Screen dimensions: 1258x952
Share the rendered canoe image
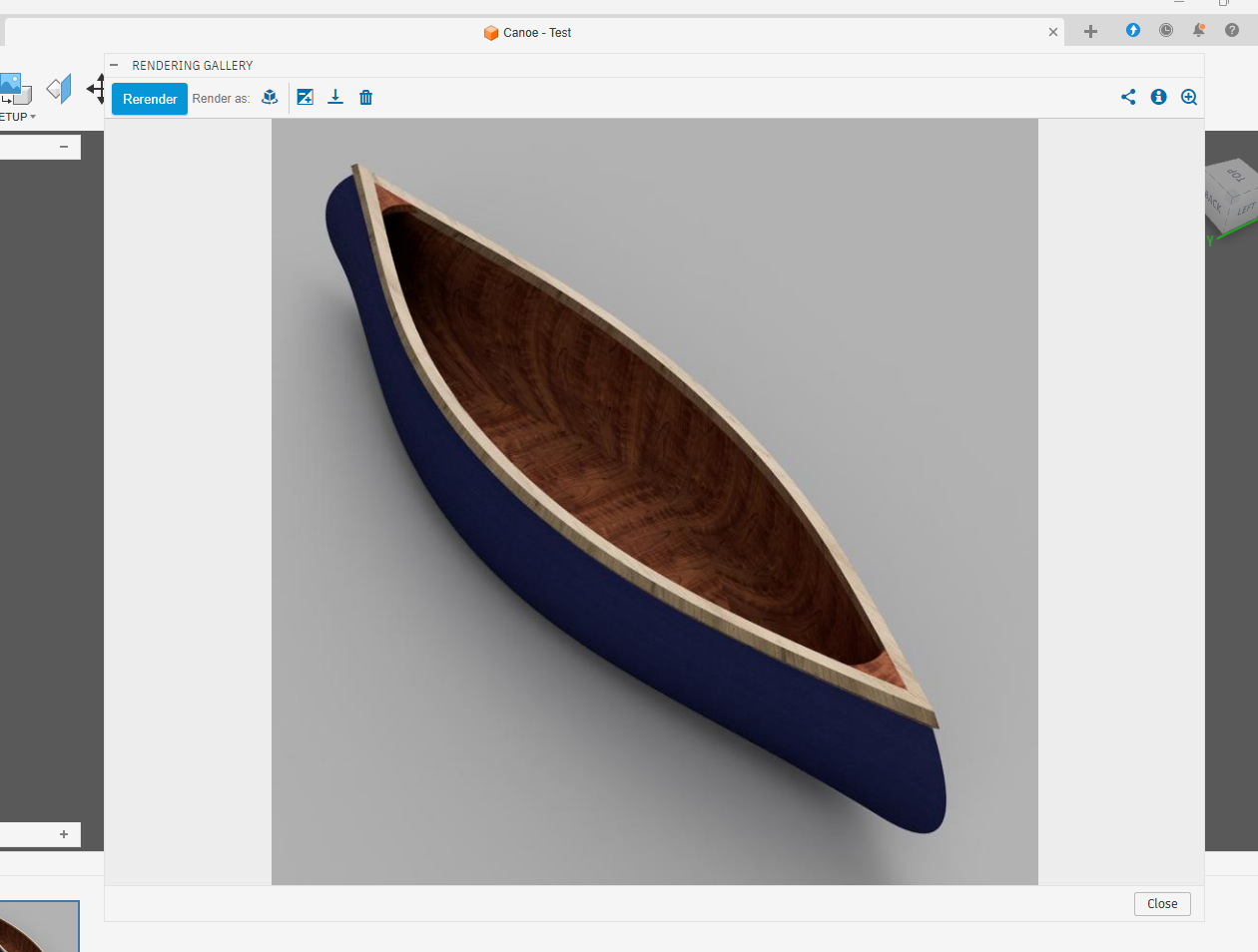1128,97
